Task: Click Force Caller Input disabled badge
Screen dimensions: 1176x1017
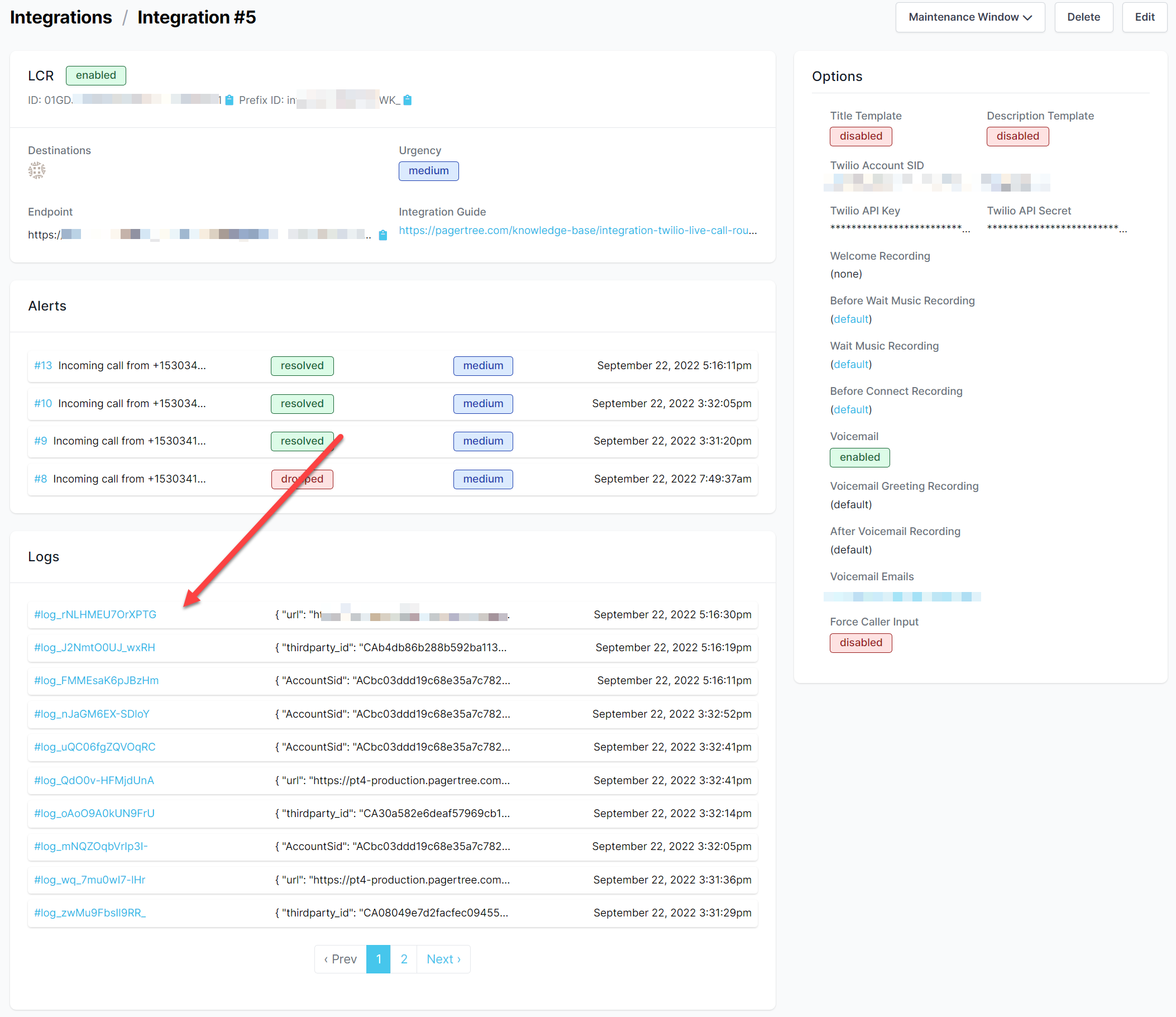Action: [861, 643]
